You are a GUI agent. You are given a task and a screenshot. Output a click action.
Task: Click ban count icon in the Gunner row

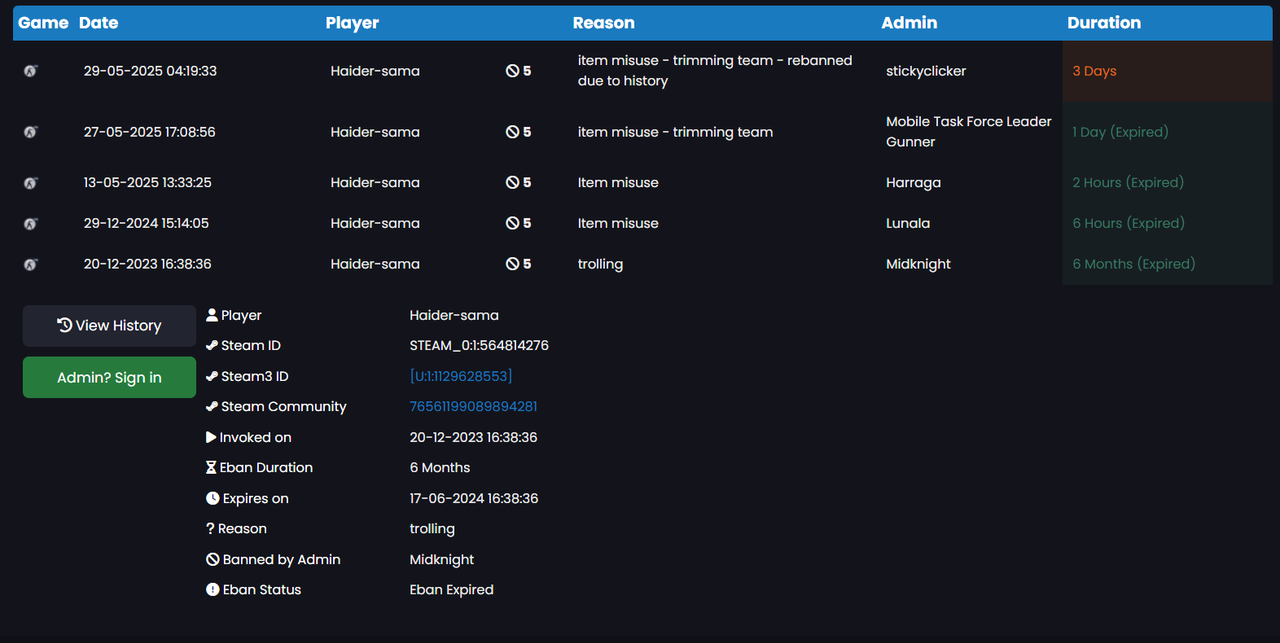(512, 132)
